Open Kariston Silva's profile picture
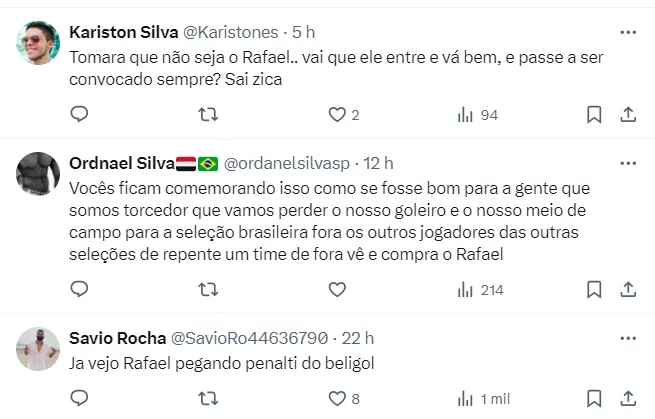This screenshot has height=419, width=655. [39, 43]
